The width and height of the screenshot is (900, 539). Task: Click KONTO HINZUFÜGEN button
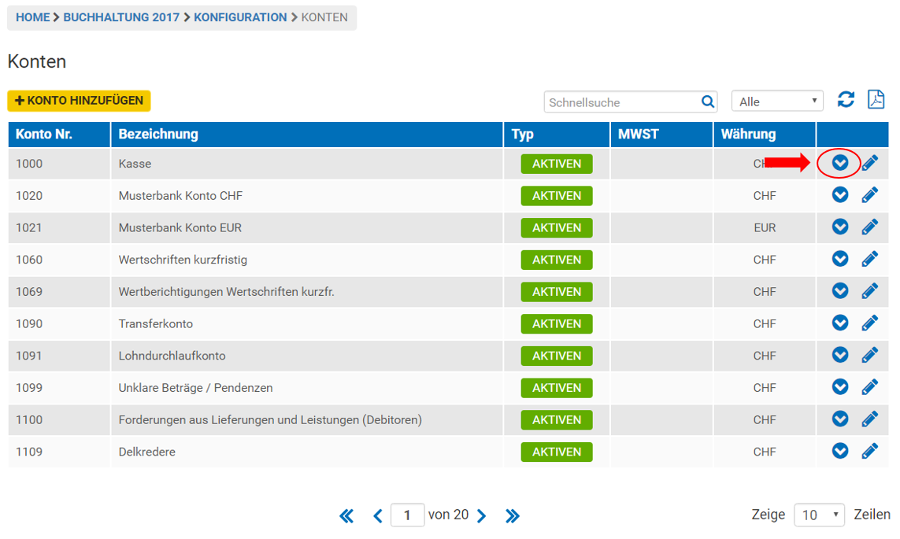coord(79,100)
